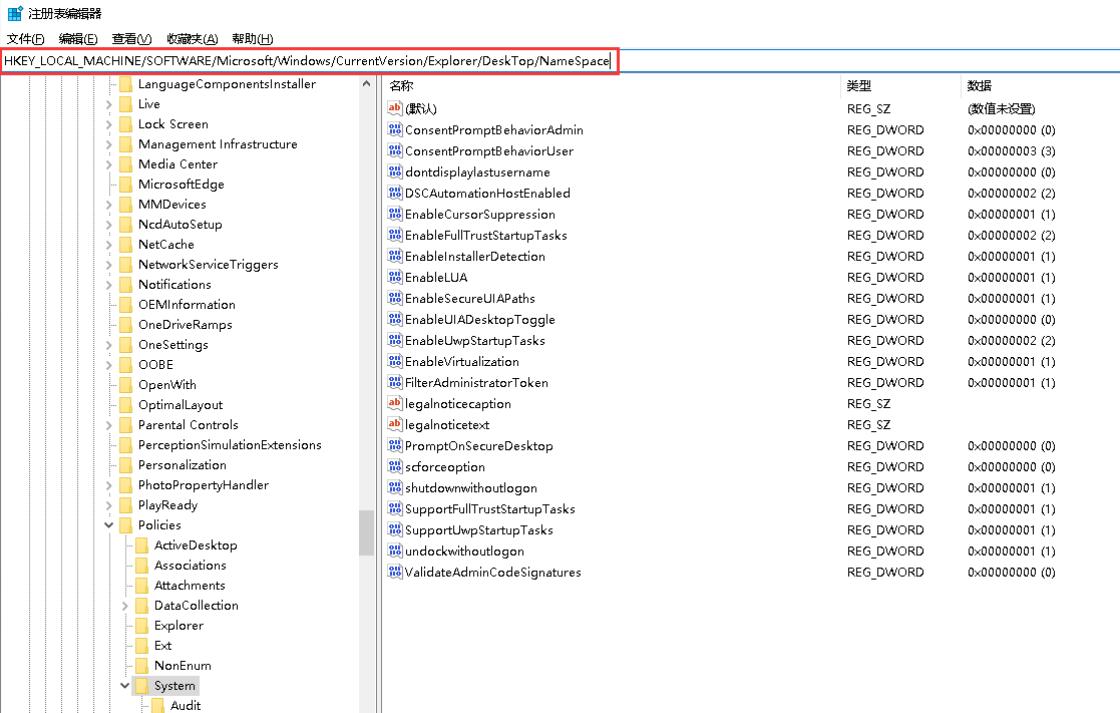Collapse the System tree node
This screenshot has height=713, width=1120.
[x=124, y=685]
